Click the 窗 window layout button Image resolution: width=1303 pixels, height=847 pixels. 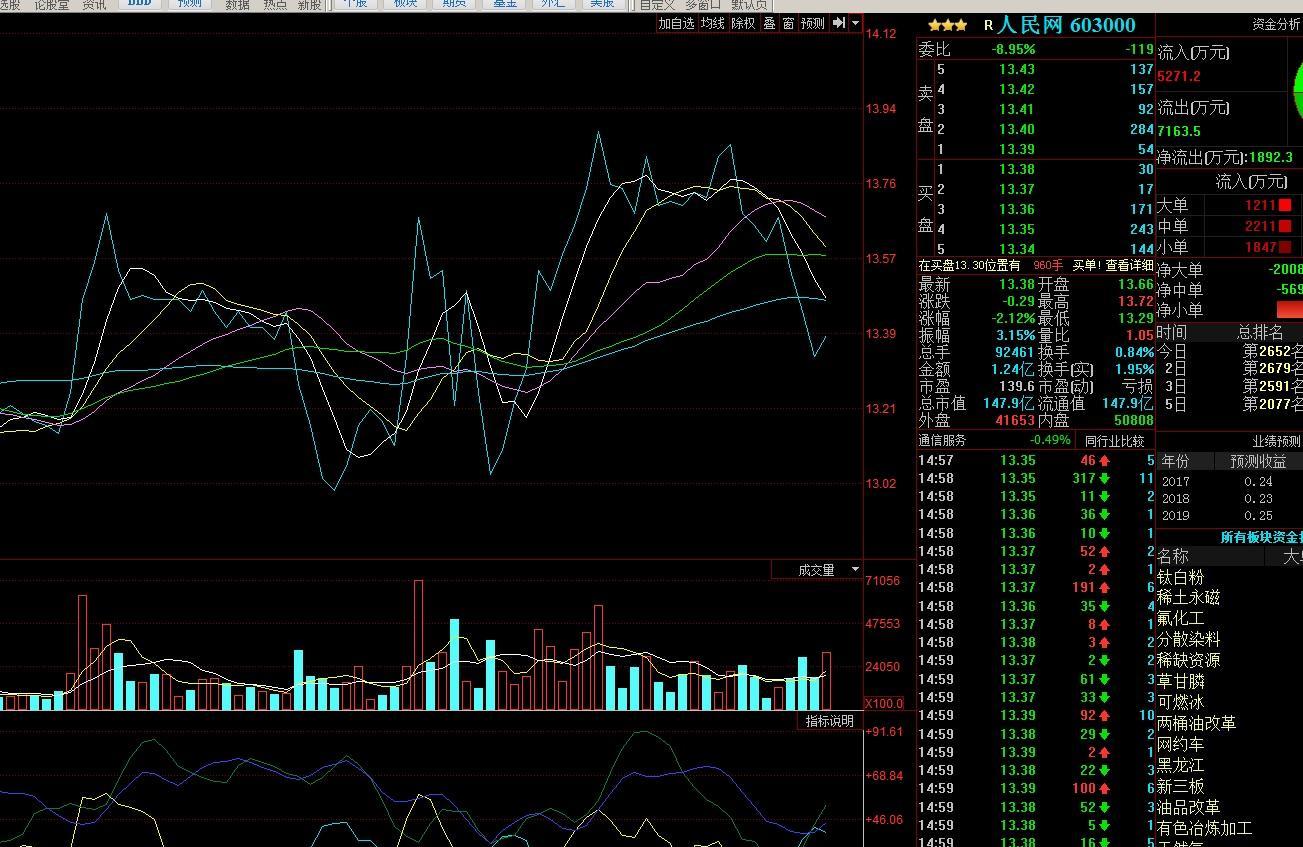pos(788,23)
